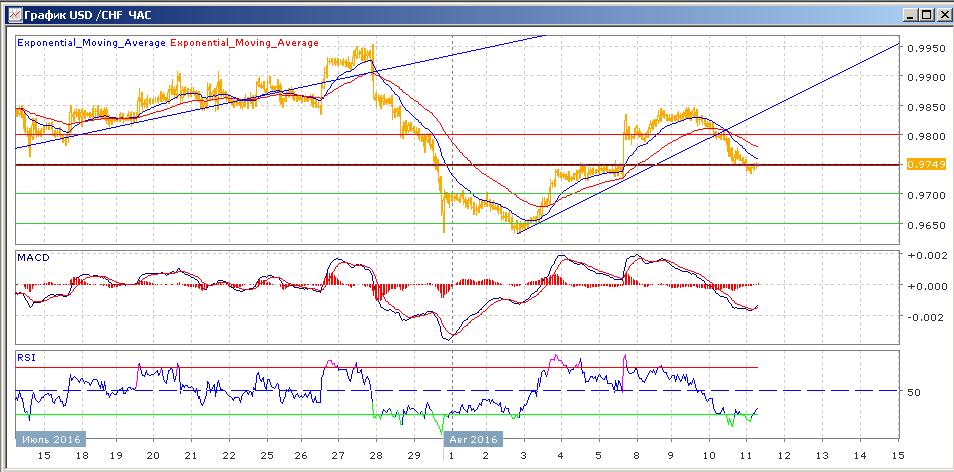The width and height of the screenshot is (954, 472).
Task: Click the RSI indicator panel label
Action: pos(26,355)
